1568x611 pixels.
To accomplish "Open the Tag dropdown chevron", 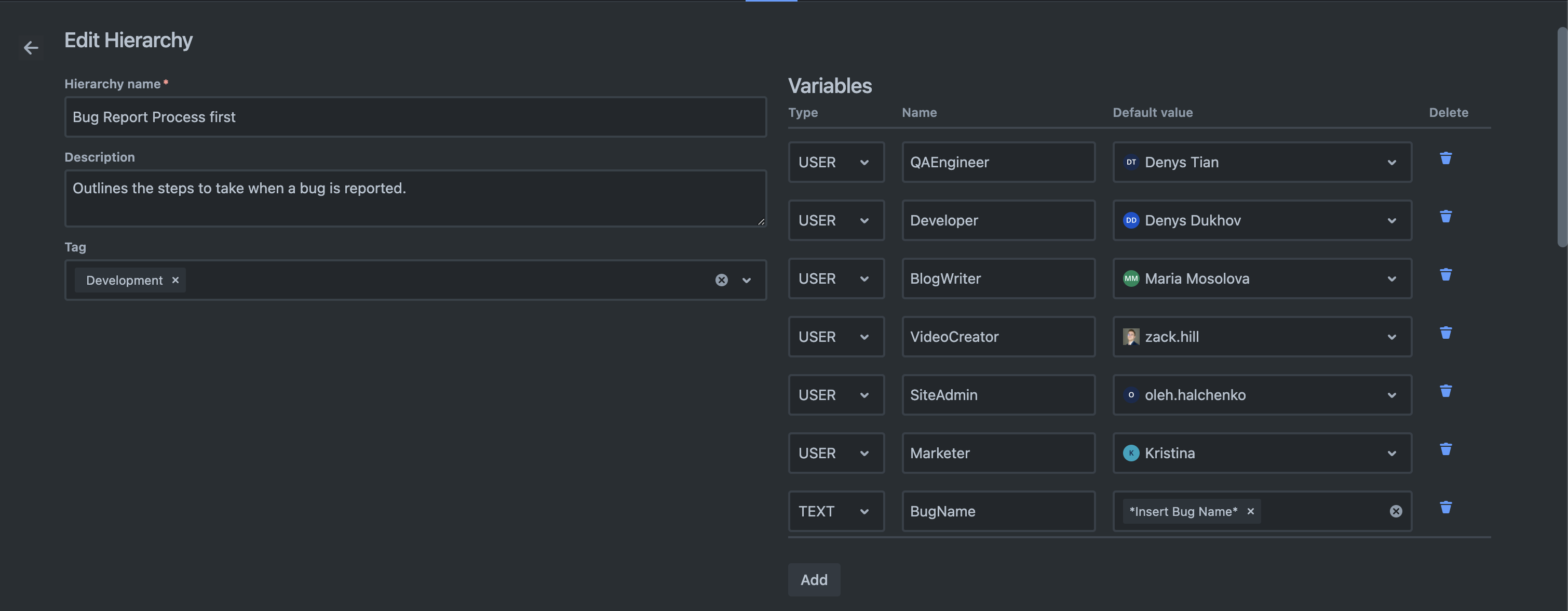I will pyautogui.click(x=746, y=280).
